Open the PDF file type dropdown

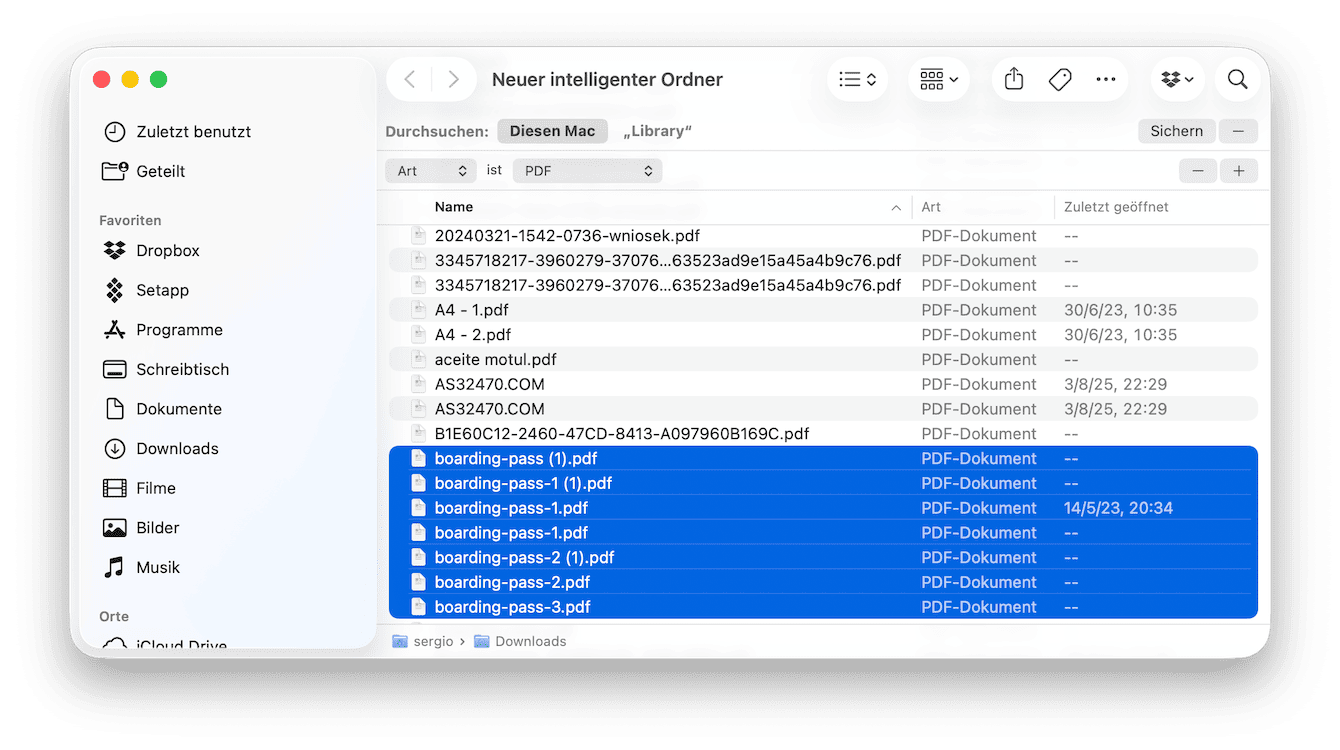[588, 171]
